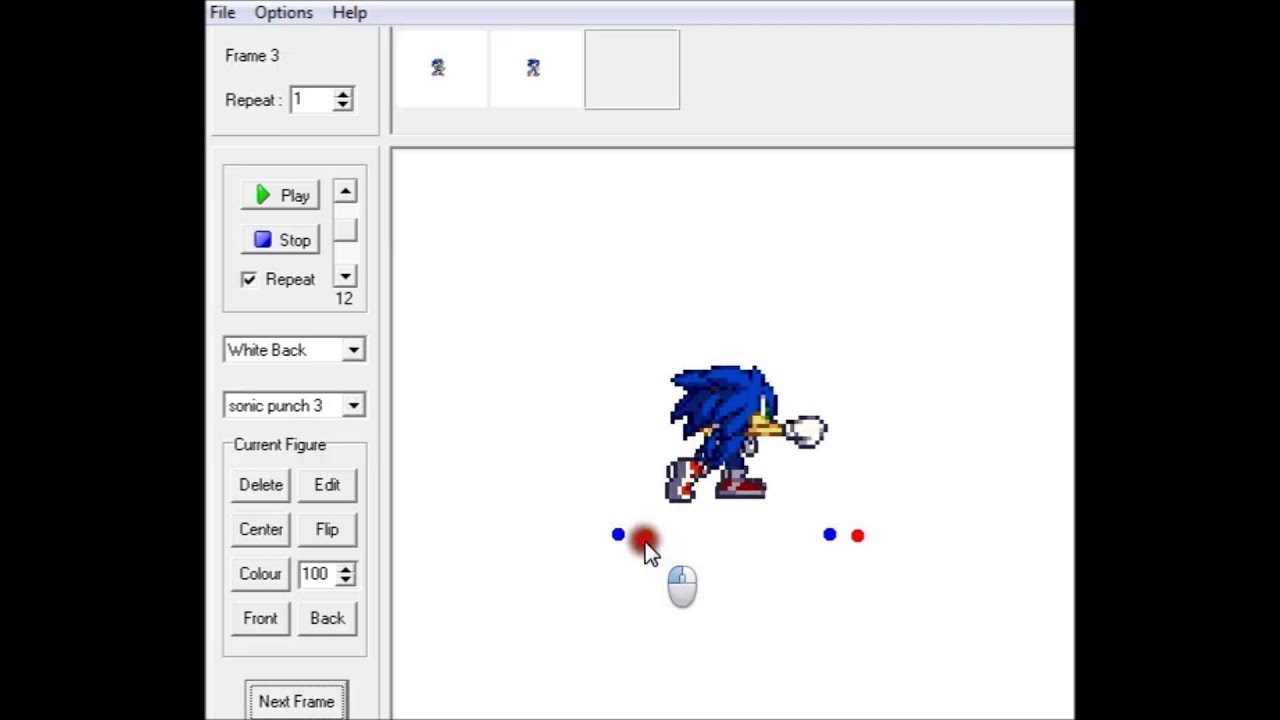Click the Play animation button
Image resolution: width=1280 pixels, height=720 pixels.
coord(280,195)
